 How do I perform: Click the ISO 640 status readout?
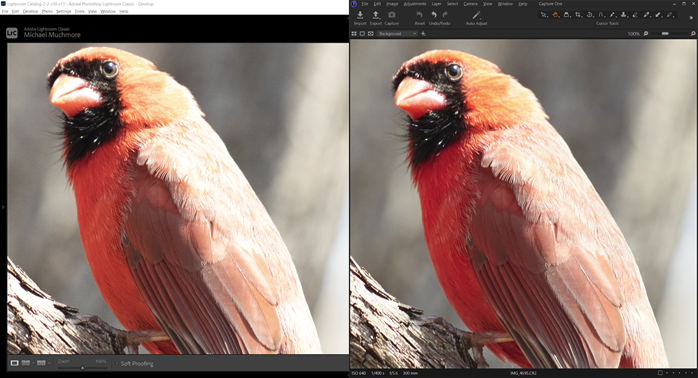358,373
